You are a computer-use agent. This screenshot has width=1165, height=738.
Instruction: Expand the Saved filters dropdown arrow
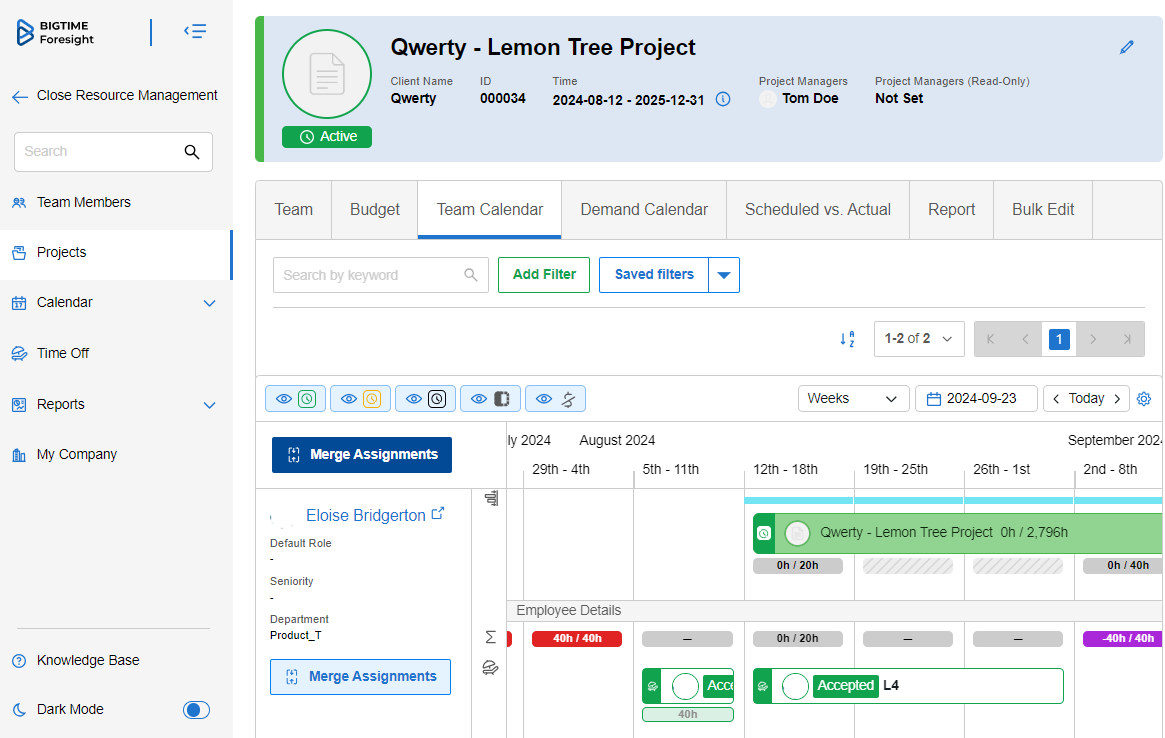click(724, 275)
